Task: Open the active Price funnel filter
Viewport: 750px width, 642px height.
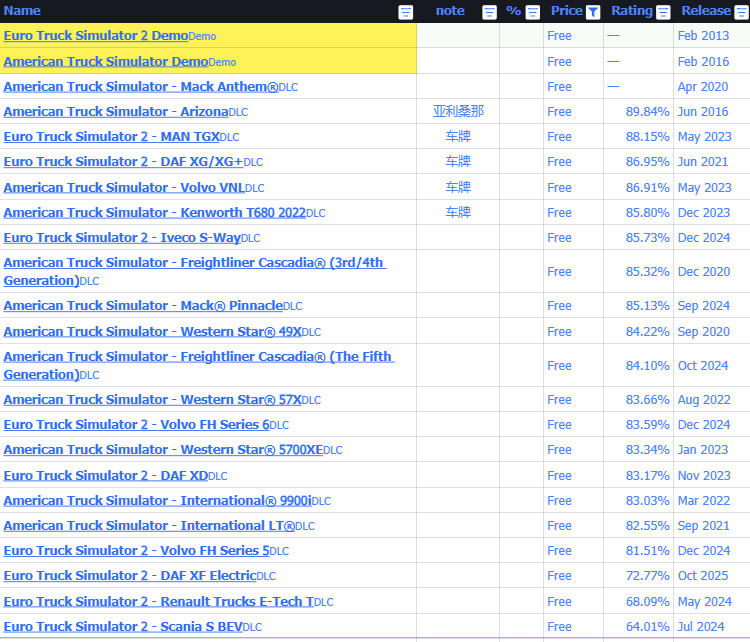Action: click(593, 12)
